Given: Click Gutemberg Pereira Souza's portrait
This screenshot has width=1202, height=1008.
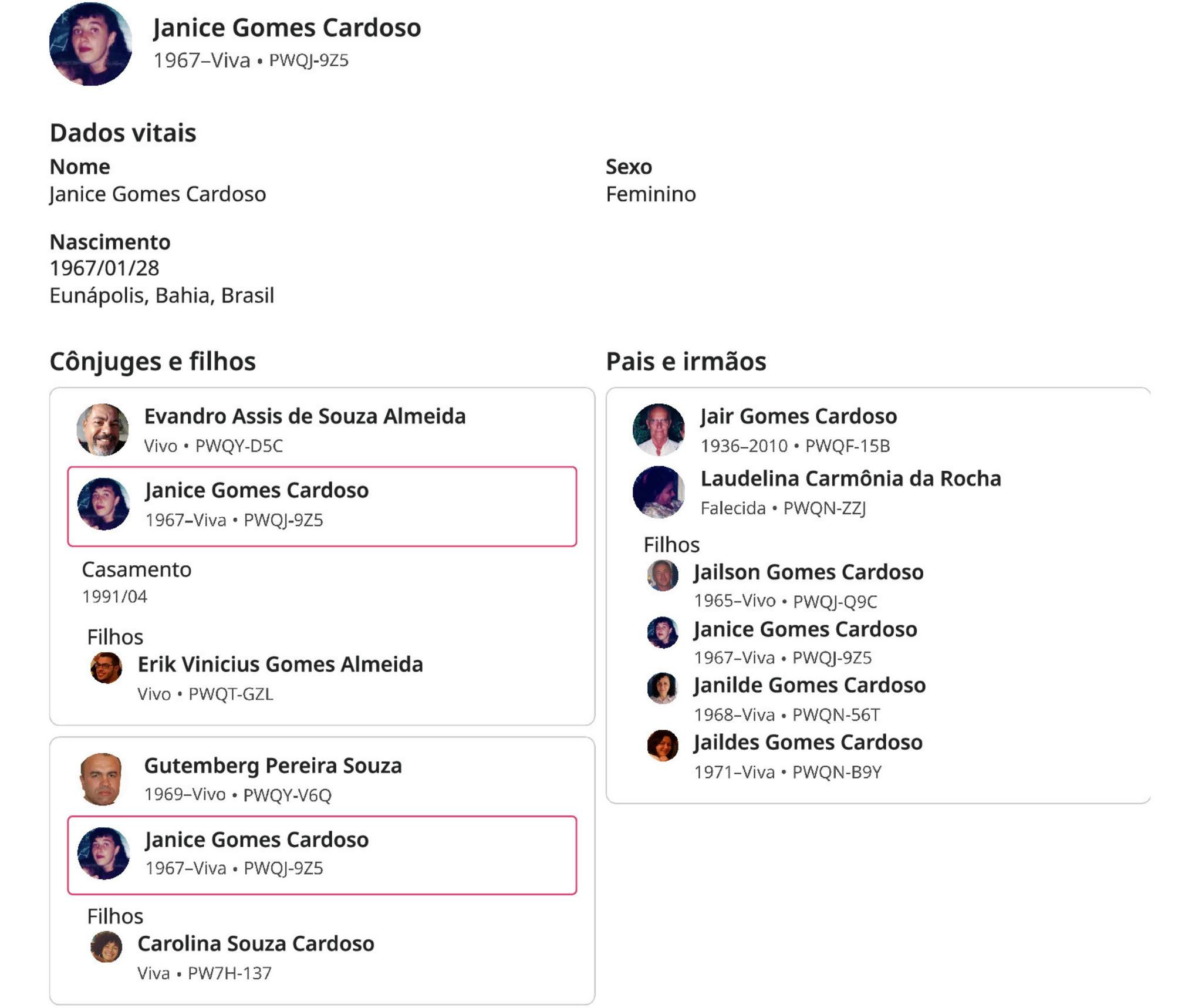Looking at the screenshot, I should pyautogui.click(x=102, y=779).
